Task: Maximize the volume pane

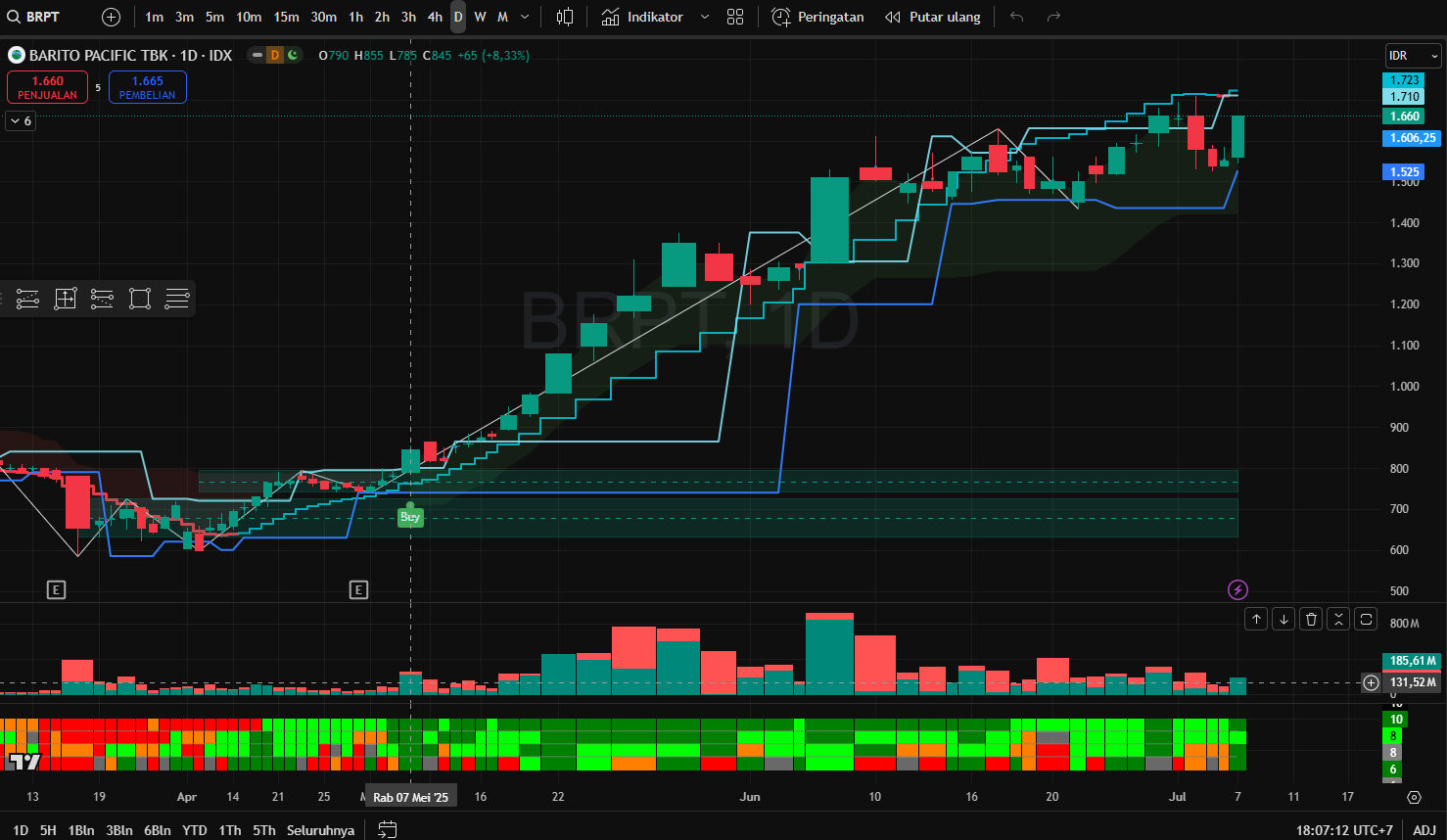Action: (x=1366, y=619)
